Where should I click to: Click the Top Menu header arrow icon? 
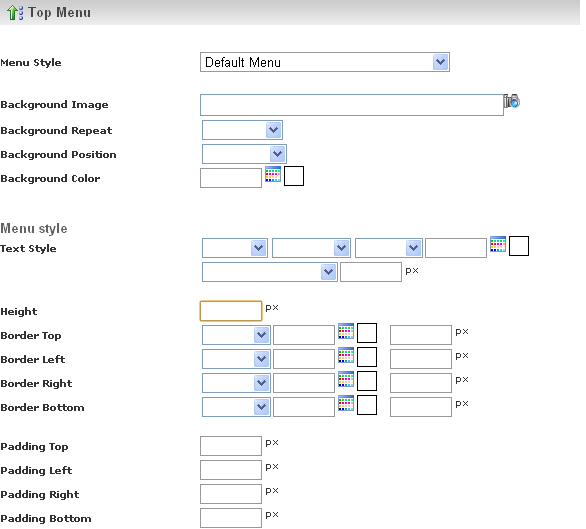(15, 12)
